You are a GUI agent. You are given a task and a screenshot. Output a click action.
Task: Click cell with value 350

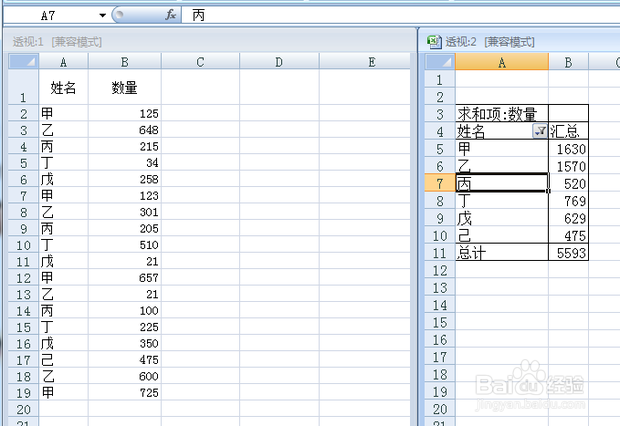click(x=125, y=343)
